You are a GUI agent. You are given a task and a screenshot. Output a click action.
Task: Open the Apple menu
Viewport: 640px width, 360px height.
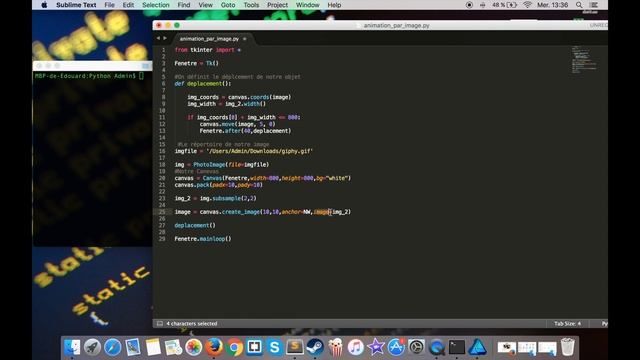tap(44, 5)
